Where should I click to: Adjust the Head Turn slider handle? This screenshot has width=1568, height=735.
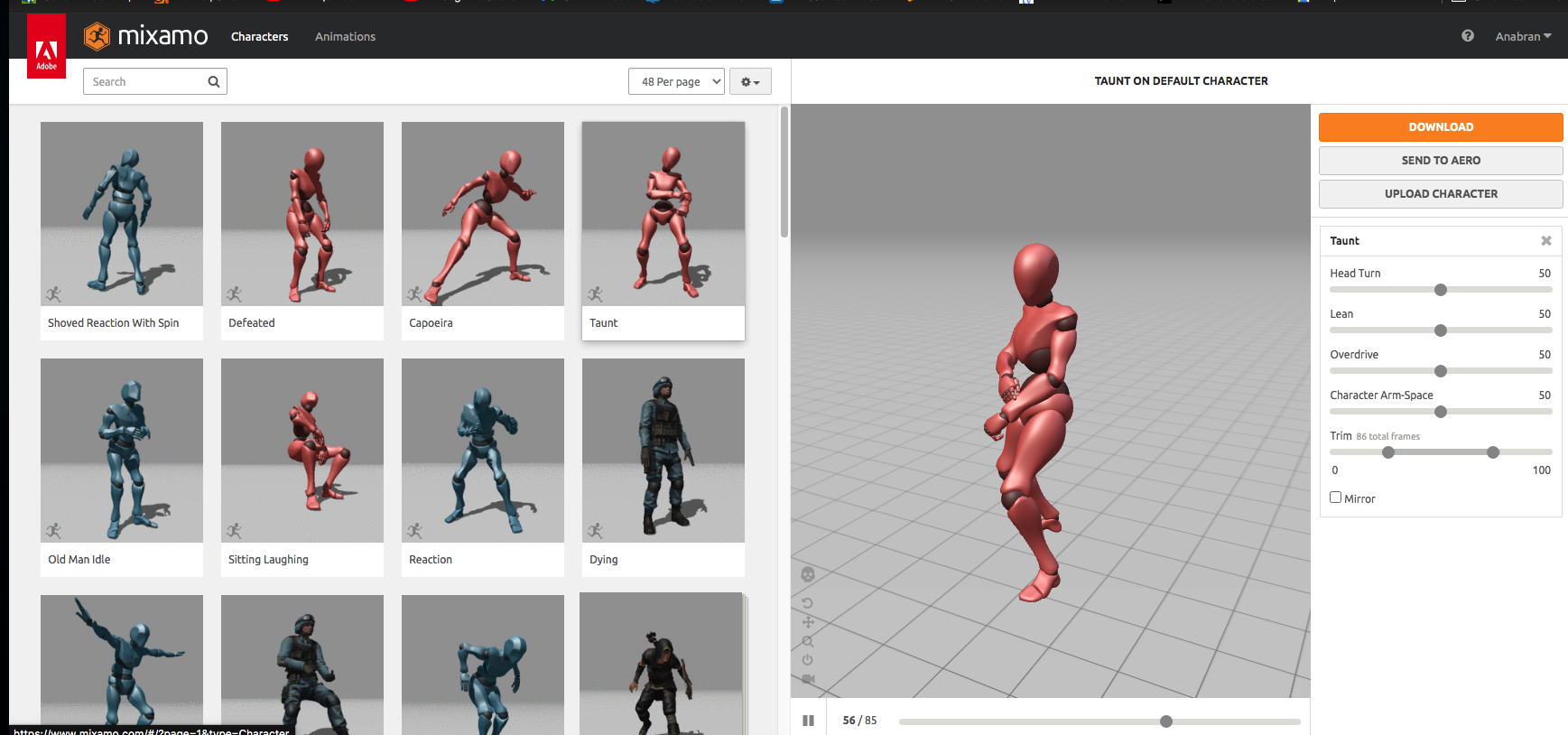pos(1441,290)
